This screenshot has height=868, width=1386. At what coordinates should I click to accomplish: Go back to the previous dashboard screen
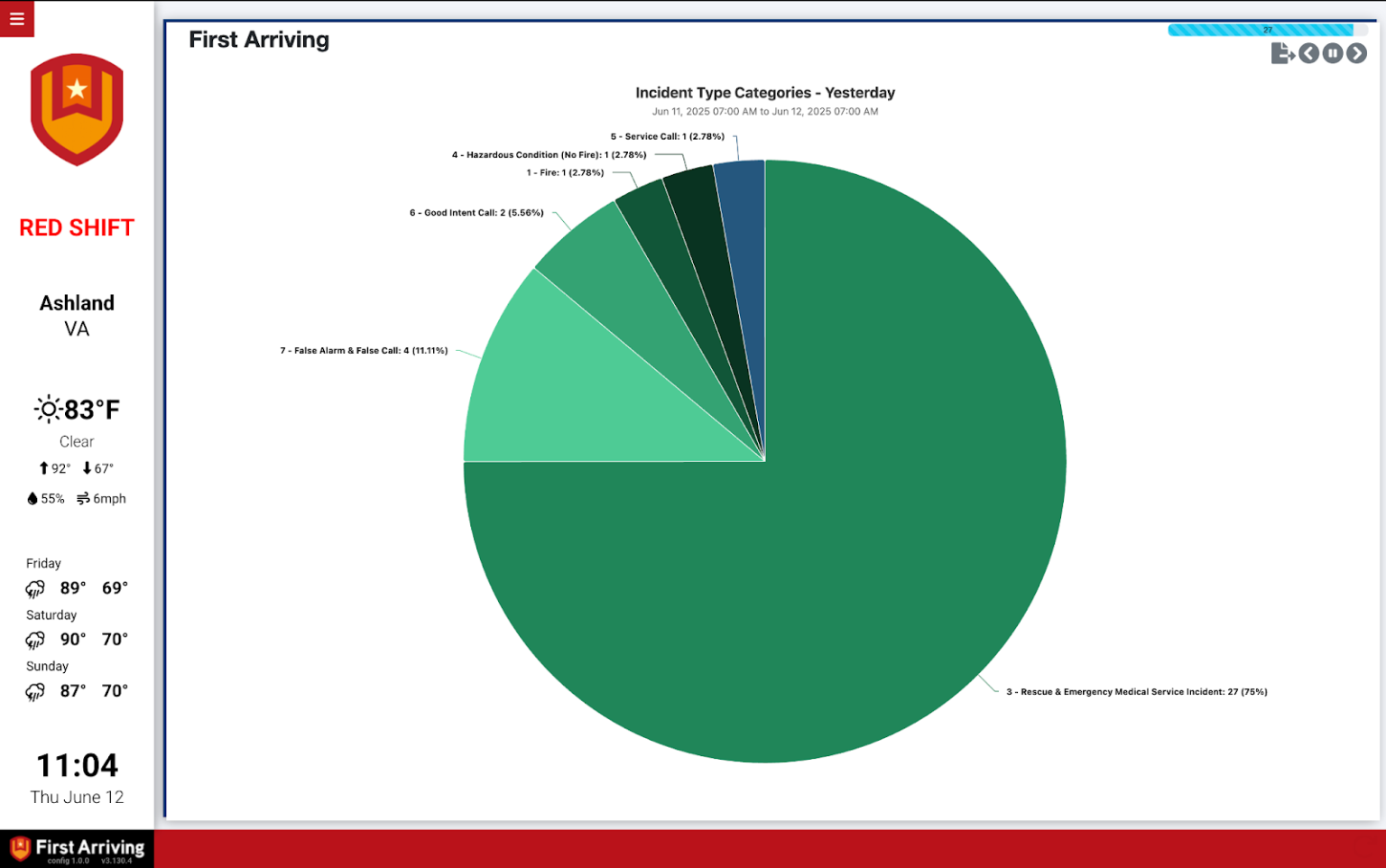pyautogui.click(x=1307, y=53)
